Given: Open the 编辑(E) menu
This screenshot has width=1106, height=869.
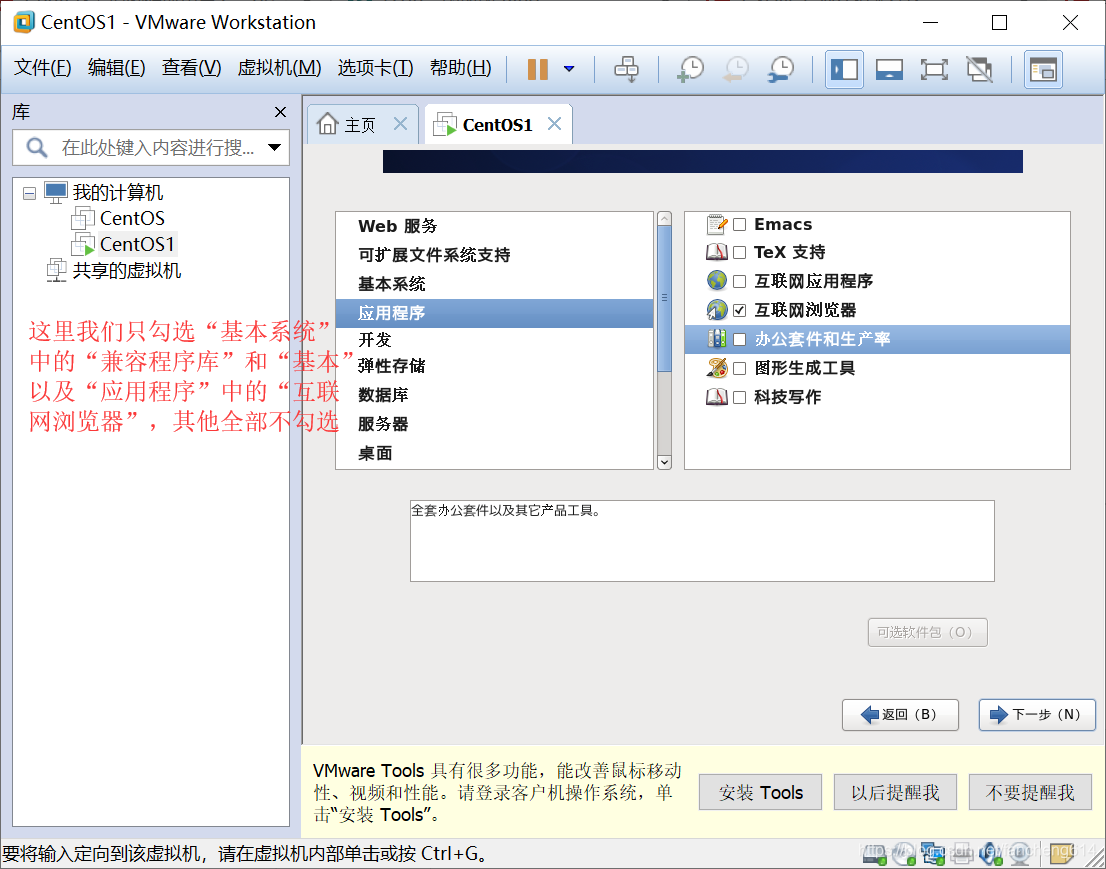Looking at the screenshot, I should (116, 68).
